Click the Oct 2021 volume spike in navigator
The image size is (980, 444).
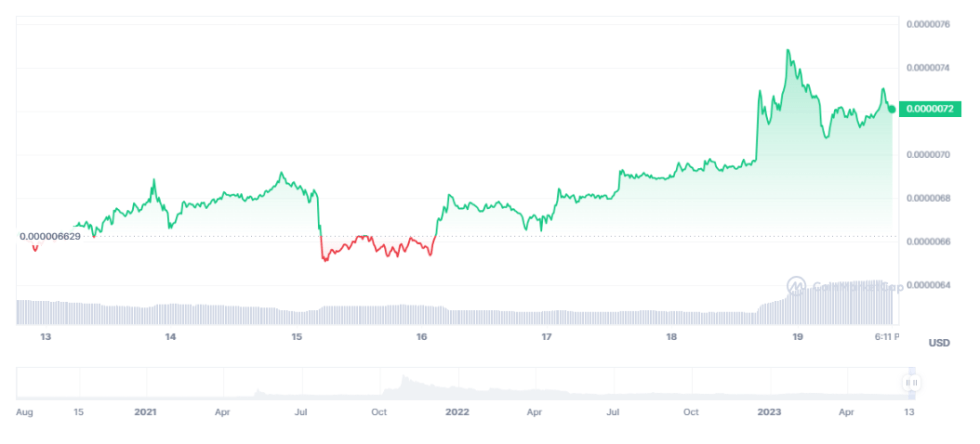point(404,380)
